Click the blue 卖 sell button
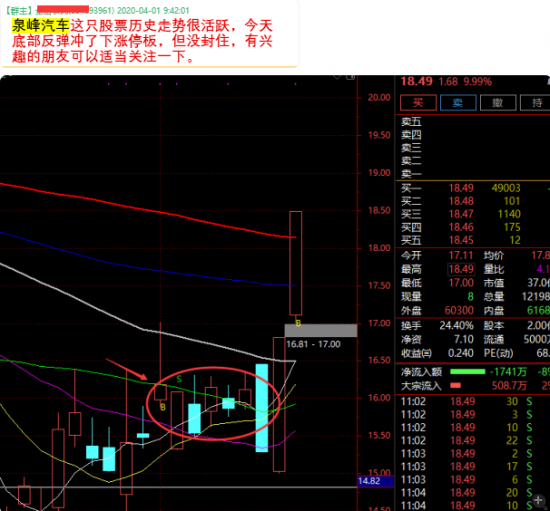Viewport: 550px width, 511px height. click(x=458, y=103)
